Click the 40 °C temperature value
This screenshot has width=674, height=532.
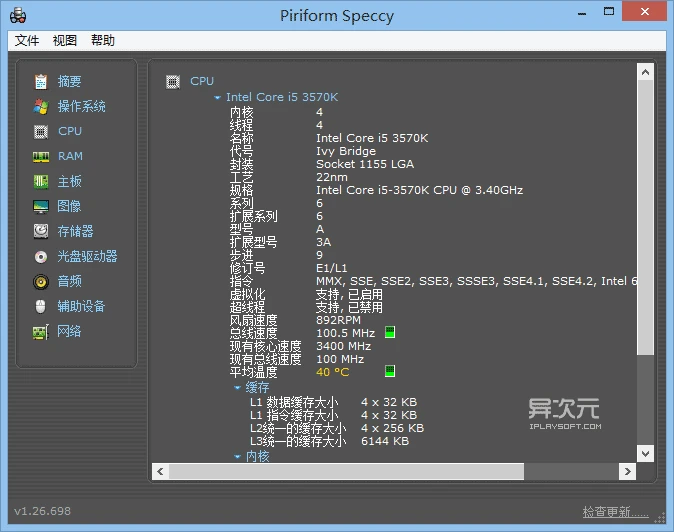click(x=333, y=372)
